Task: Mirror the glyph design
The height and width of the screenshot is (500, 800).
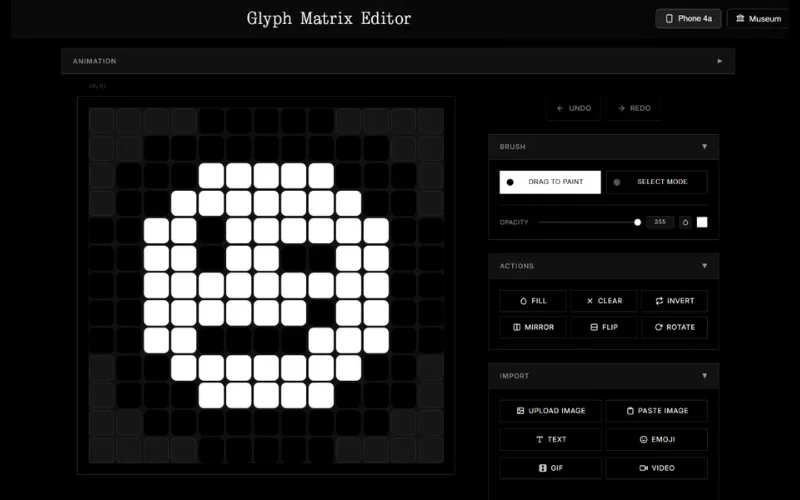Action: point(532,327)
